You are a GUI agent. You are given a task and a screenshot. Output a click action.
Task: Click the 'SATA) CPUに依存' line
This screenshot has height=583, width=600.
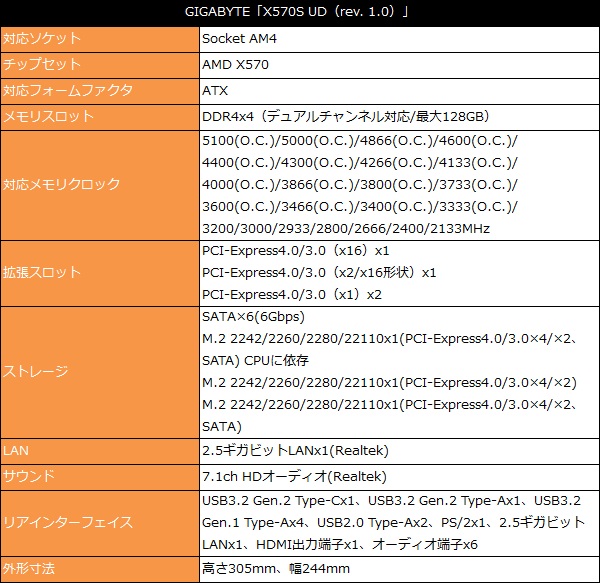(255, 361)
